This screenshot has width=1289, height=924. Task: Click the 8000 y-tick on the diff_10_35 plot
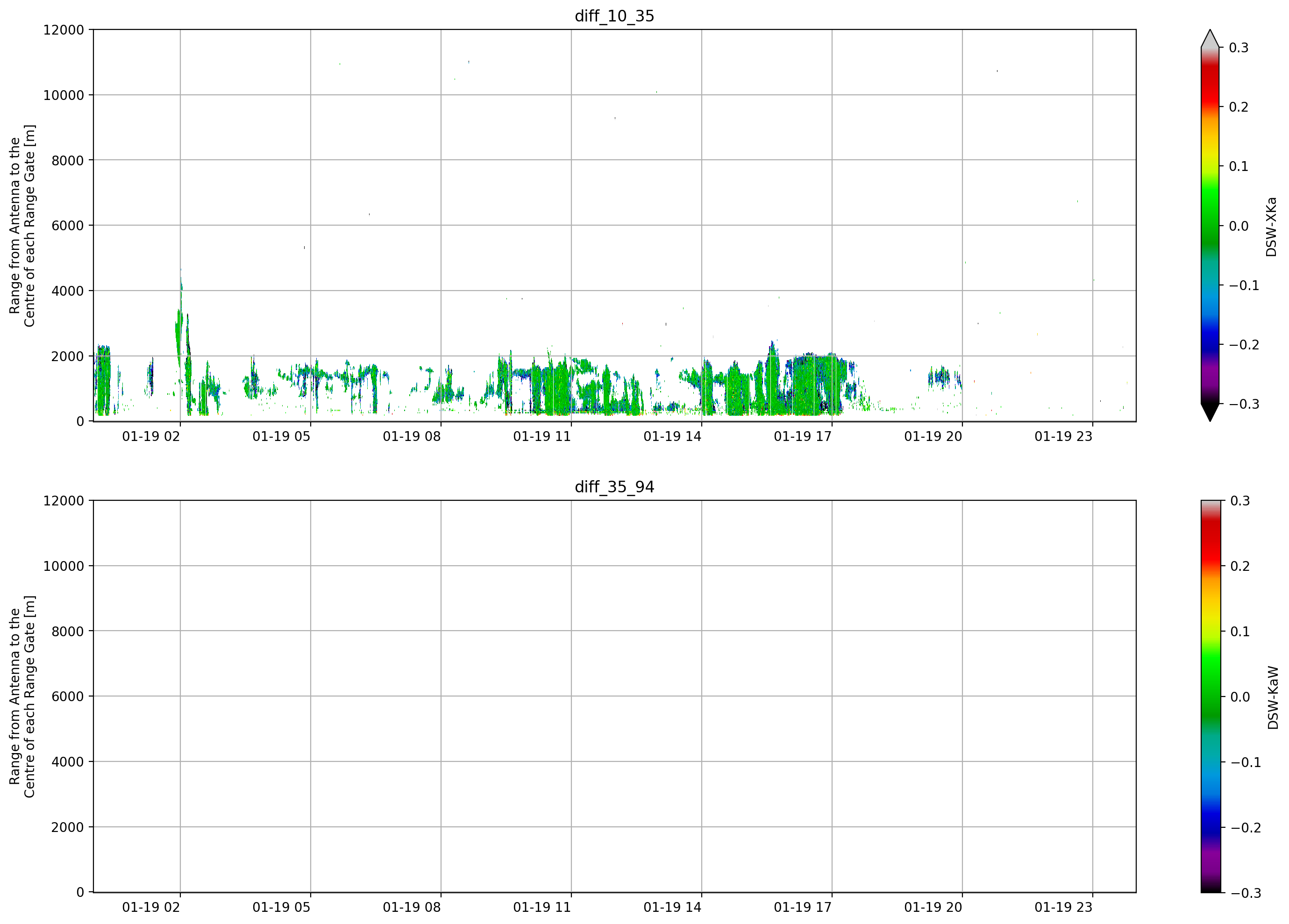[x=68, y=160]
